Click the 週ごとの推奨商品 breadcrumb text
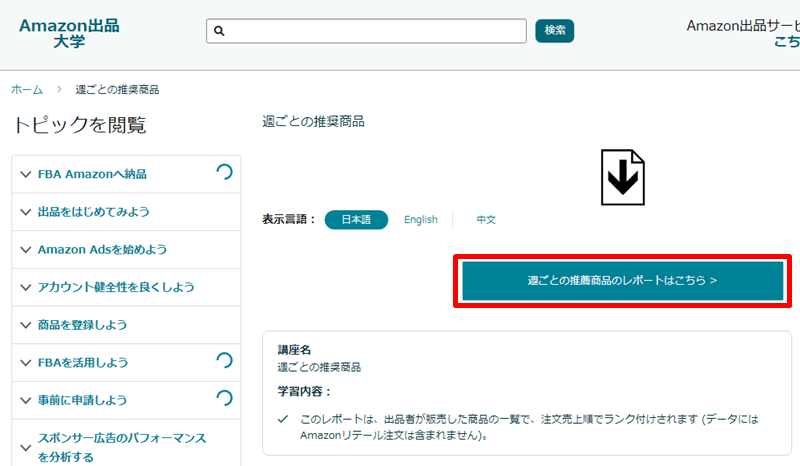The width and height of the screenshot is (800, 466). (117, 90)
